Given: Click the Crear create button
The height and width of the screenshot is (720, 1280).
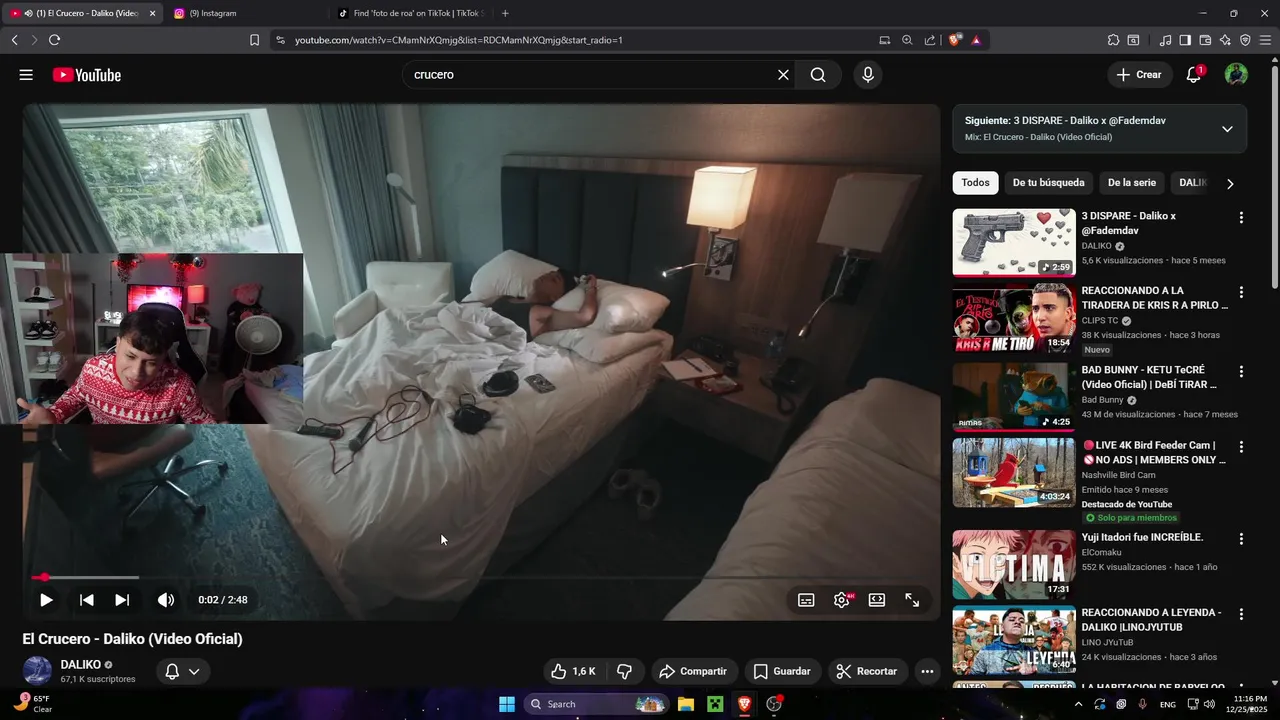Looking at the screenshot, I should pyautogui.click(x=1139, y=75).
